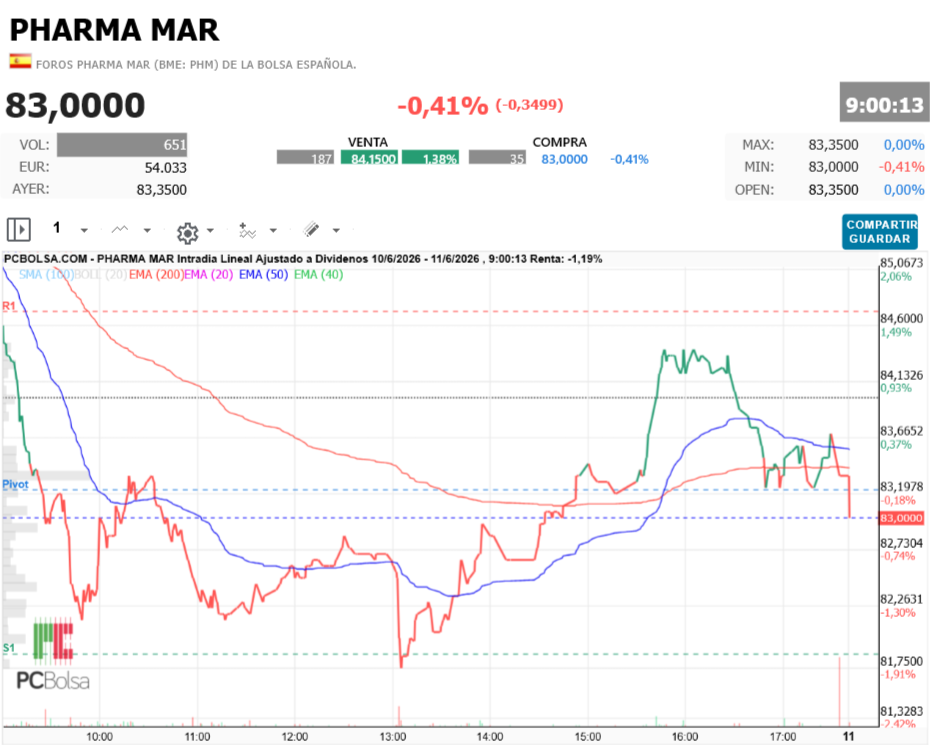Click the 84,6000 axis price label
The image size is (930, 745).
pyautogui.click(x=902, y=319)
